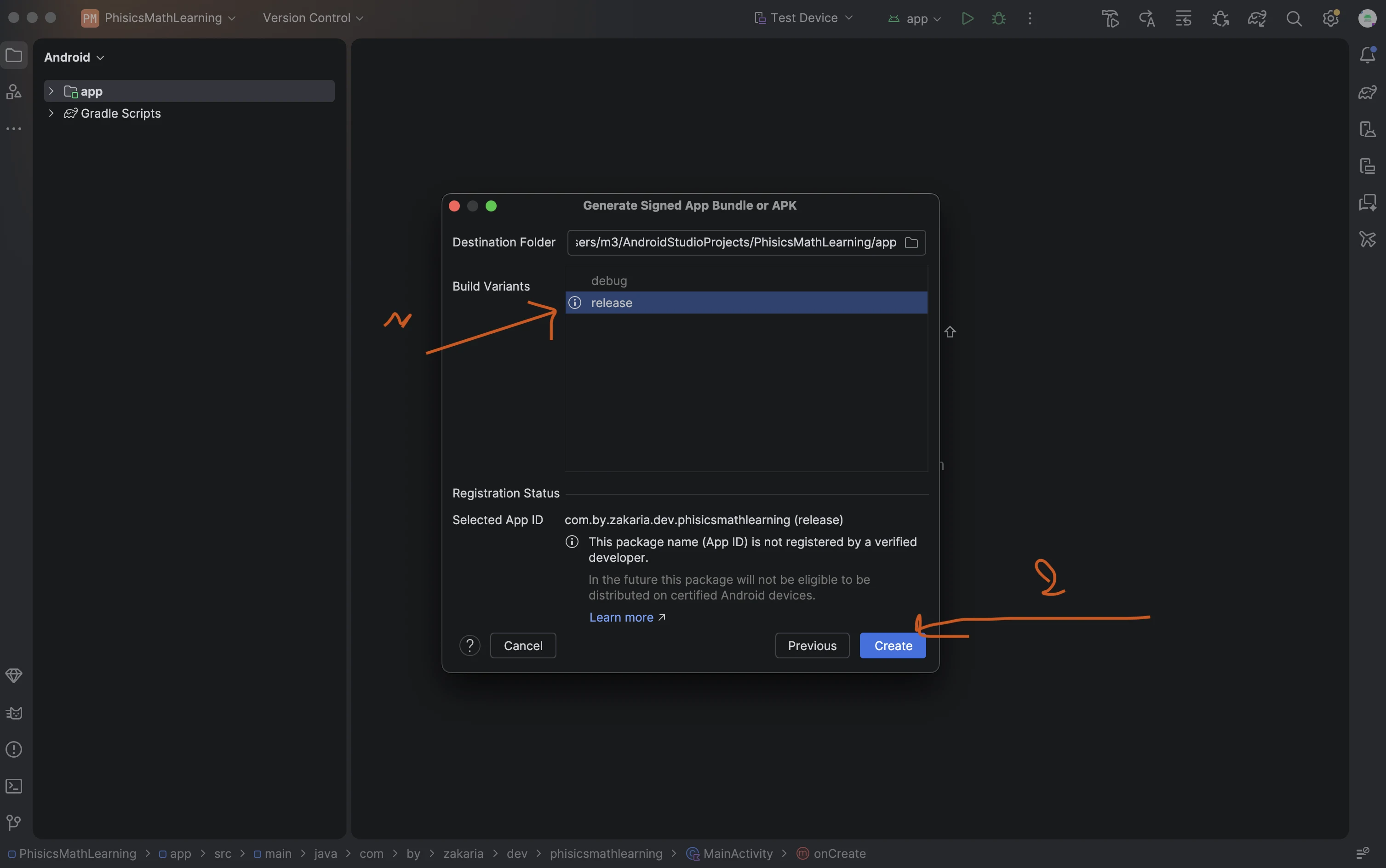Select the debug build variant
Viewport: 1386px width, 868px height.
pyautogui.click(x=746, y=281)
